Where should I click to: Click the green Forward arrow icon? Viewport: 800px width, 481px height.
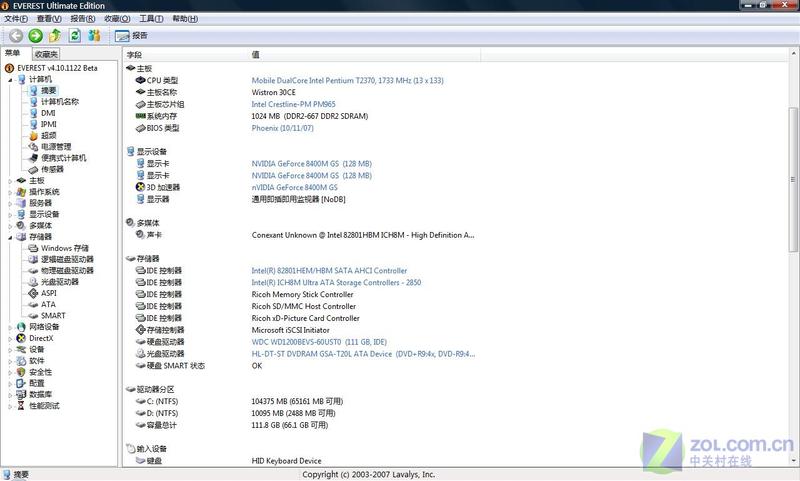click(35, 35)
